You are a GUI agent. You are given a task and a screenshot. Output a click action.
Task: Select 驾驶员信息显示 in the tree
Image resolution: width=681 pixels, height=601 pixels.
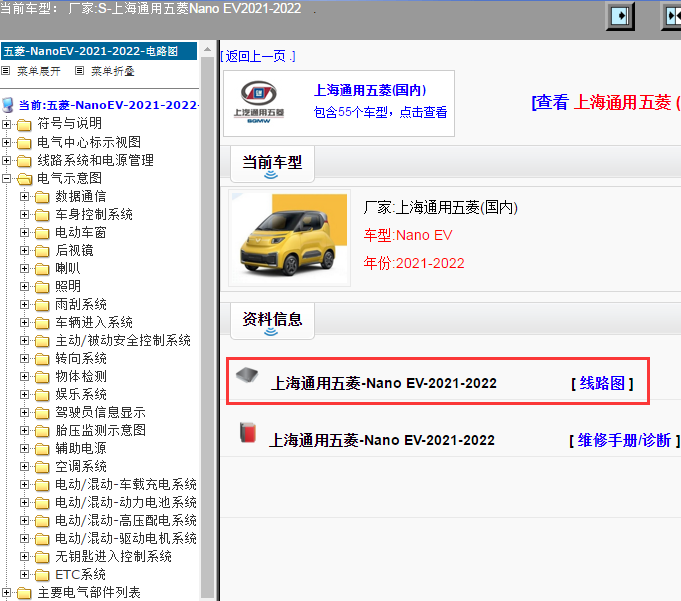tap(100, 413)
